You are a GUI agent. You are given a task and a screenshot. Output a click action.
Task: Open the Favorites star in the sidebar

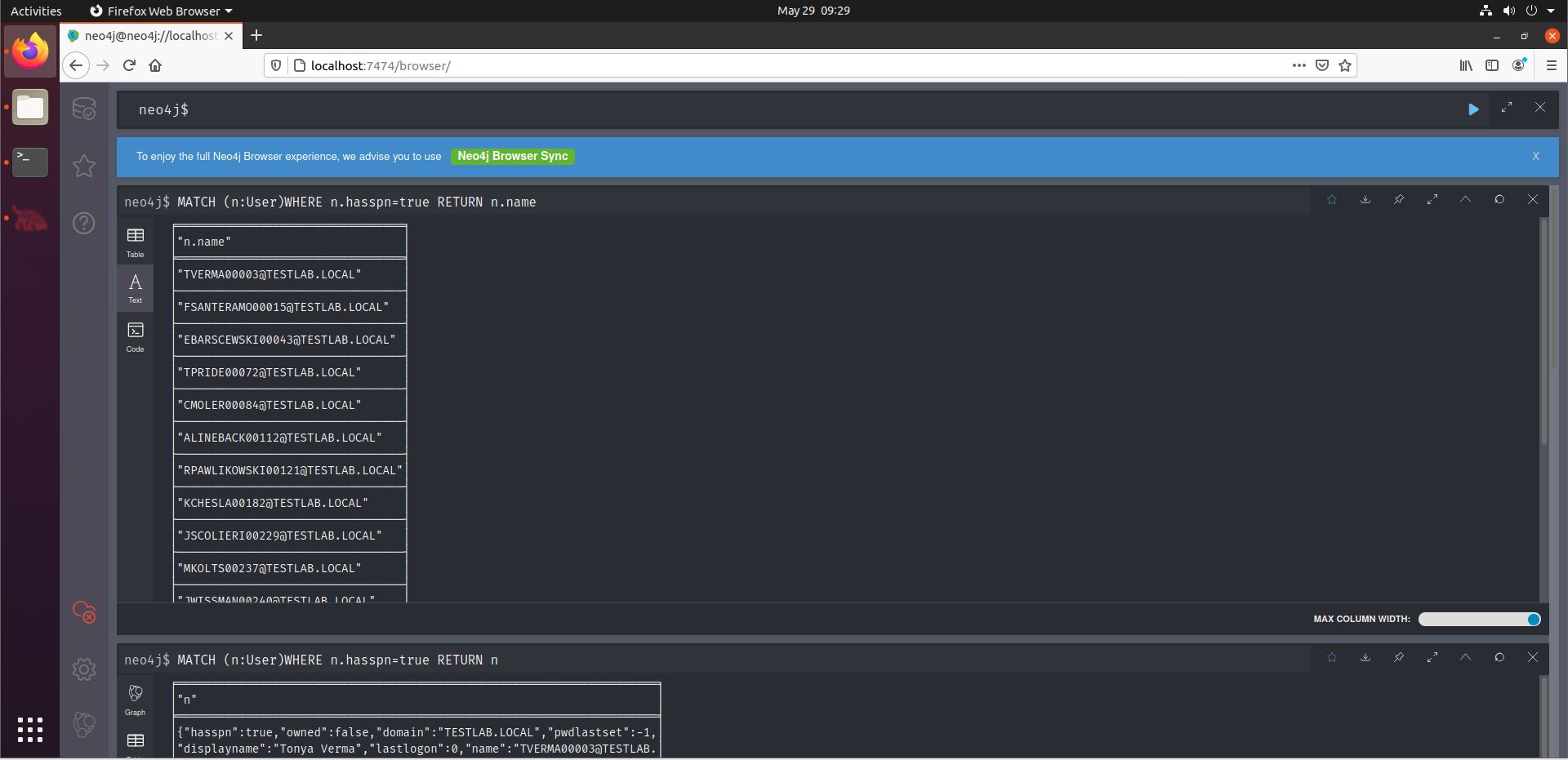[84, 166]
